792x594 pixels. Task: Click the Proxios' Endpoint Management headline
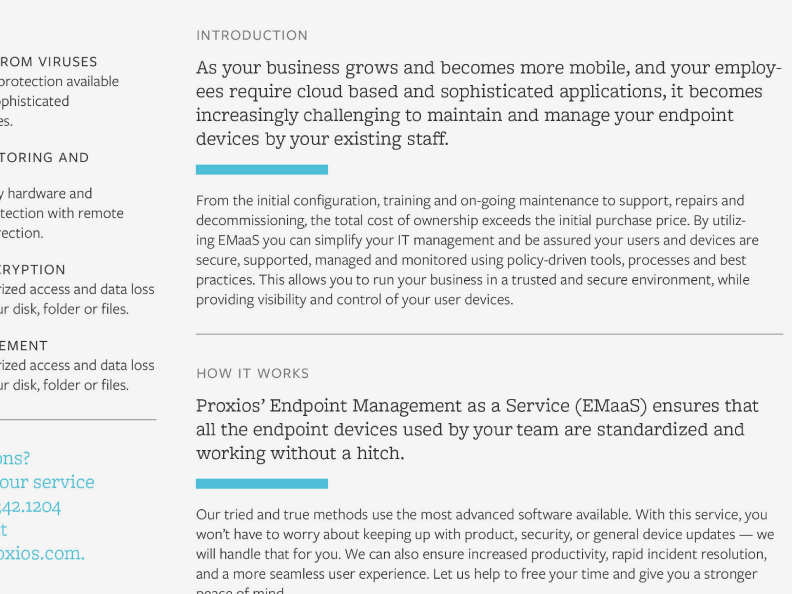[477, 429]
